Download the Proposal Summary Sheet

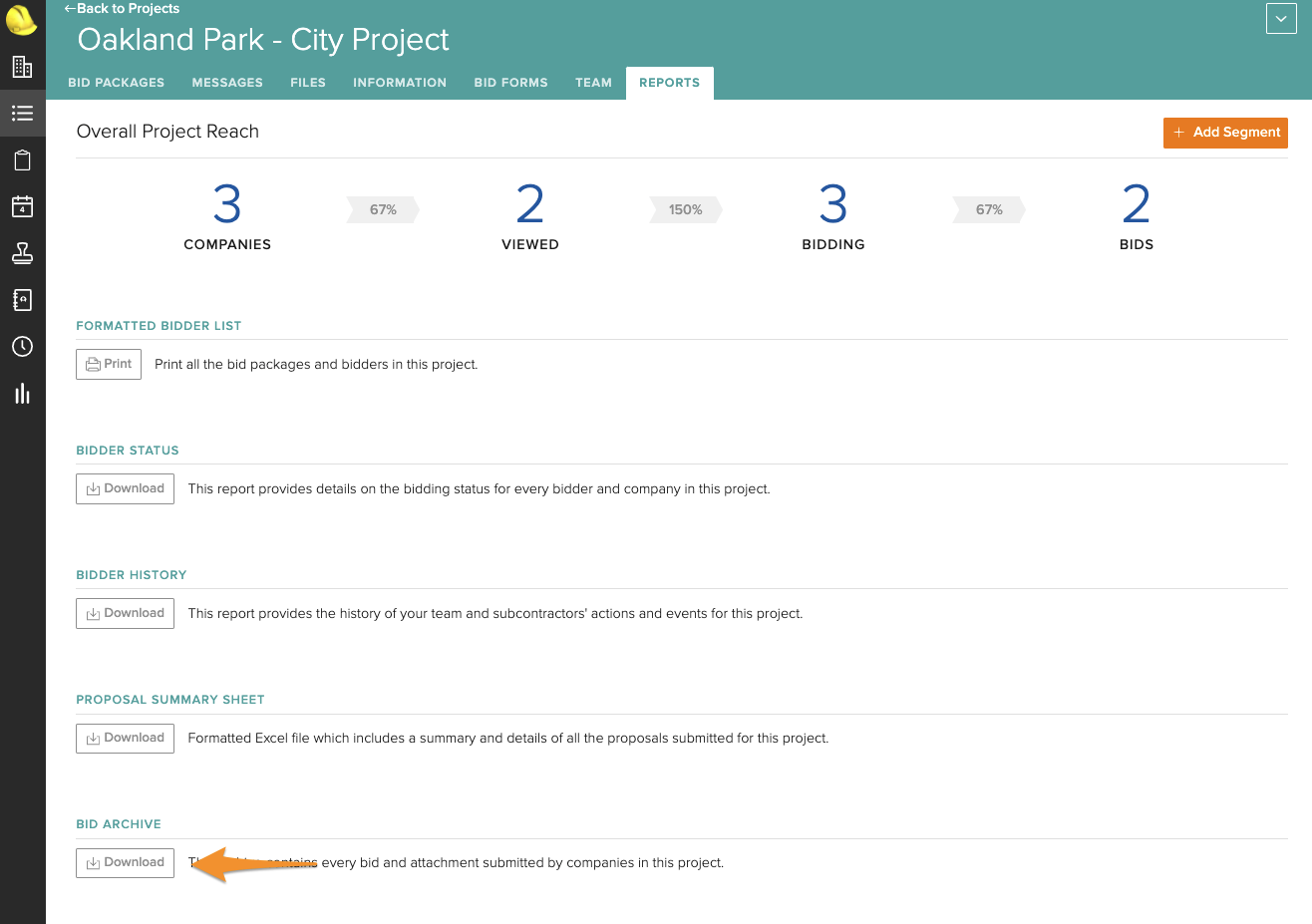(x=125, y=738)
